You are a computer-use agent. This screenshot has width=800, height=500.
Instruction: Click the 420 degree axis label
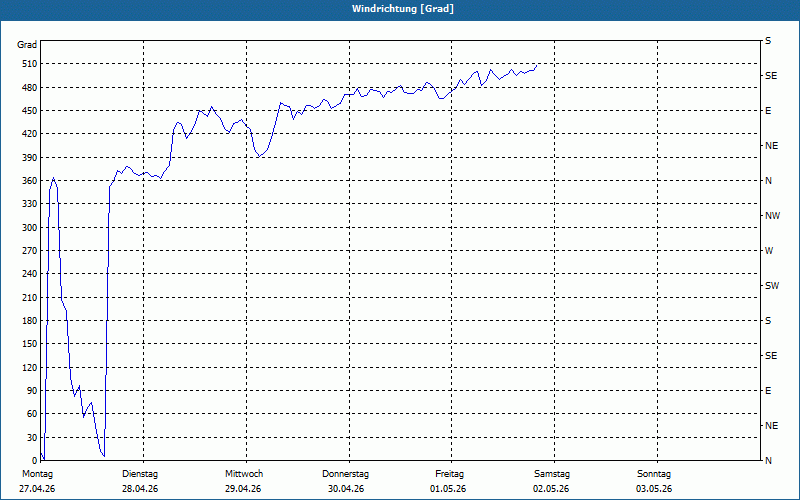tap(30, 134)
